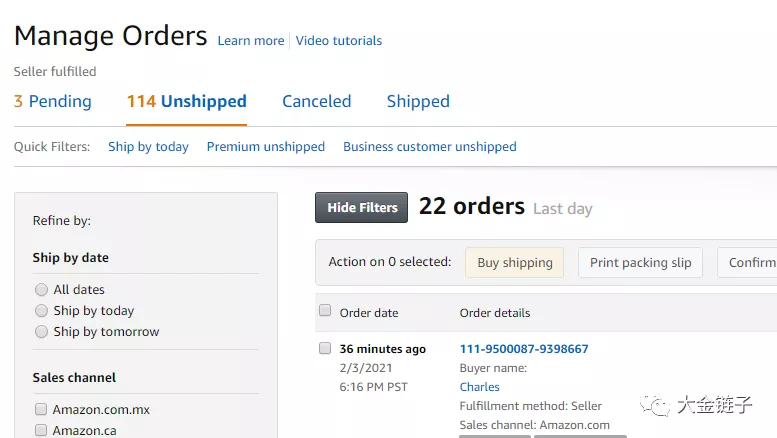This screenshot has height=438, width=777.
Task: Select the All dates radio option
Action: pyautogui.click(x=41, y=290)
